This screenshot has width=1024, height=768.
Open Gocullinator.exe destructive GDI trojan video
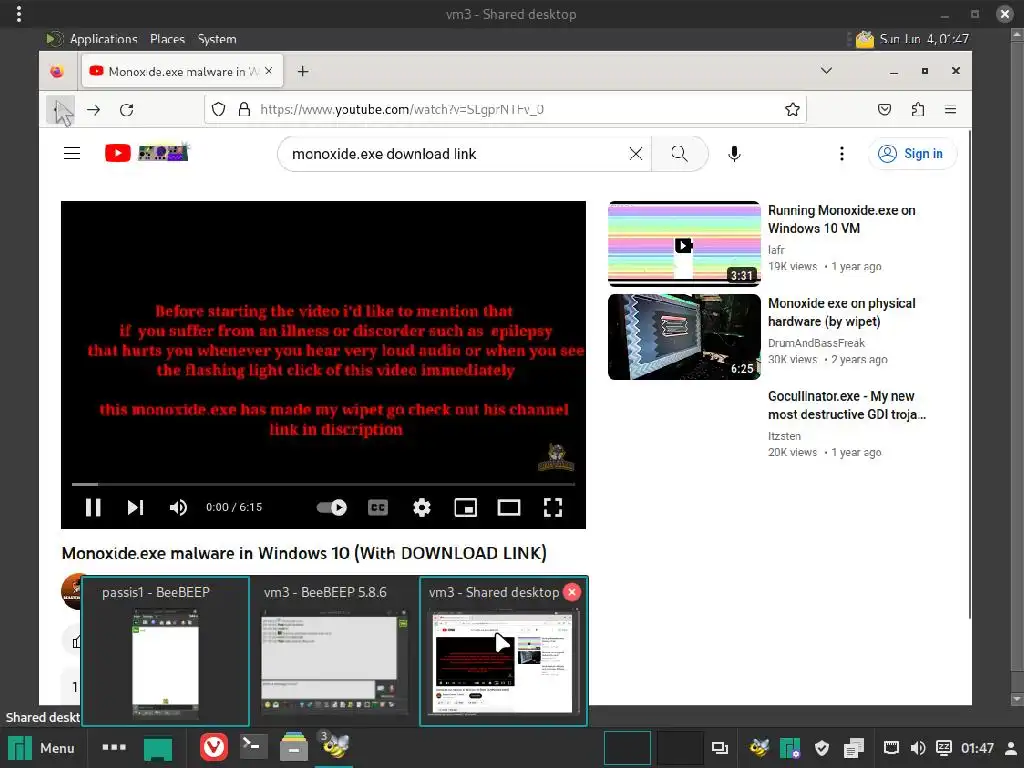point(846,405)
